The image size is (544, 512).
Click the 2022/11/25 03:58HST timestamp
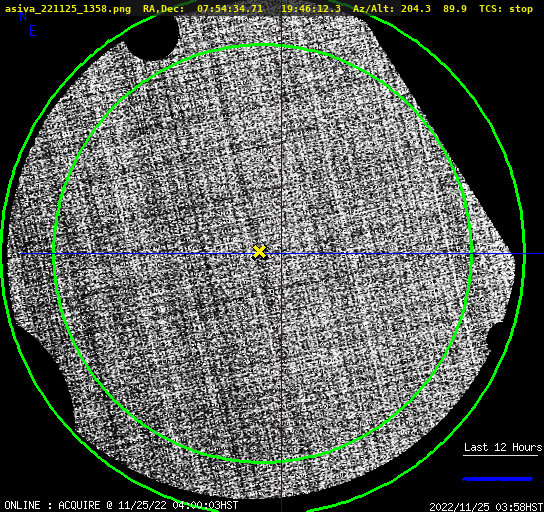click(x=486, y=507)
